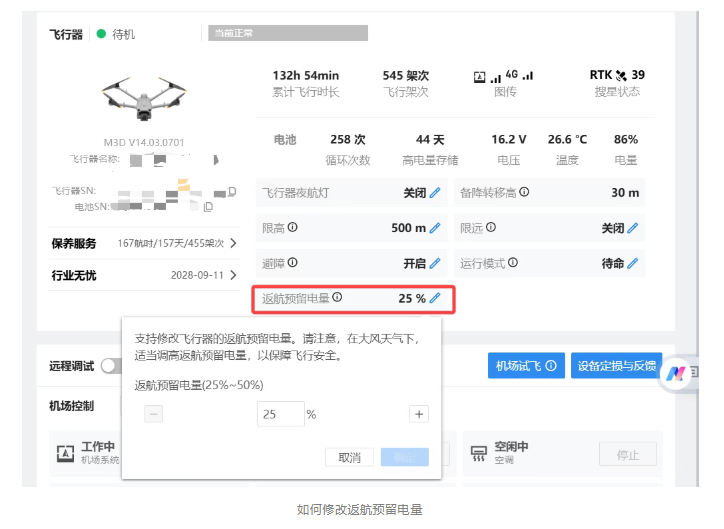Click the info icon beside 备降转移高
This screenshot has width=724, height=529.
[524, 192]
